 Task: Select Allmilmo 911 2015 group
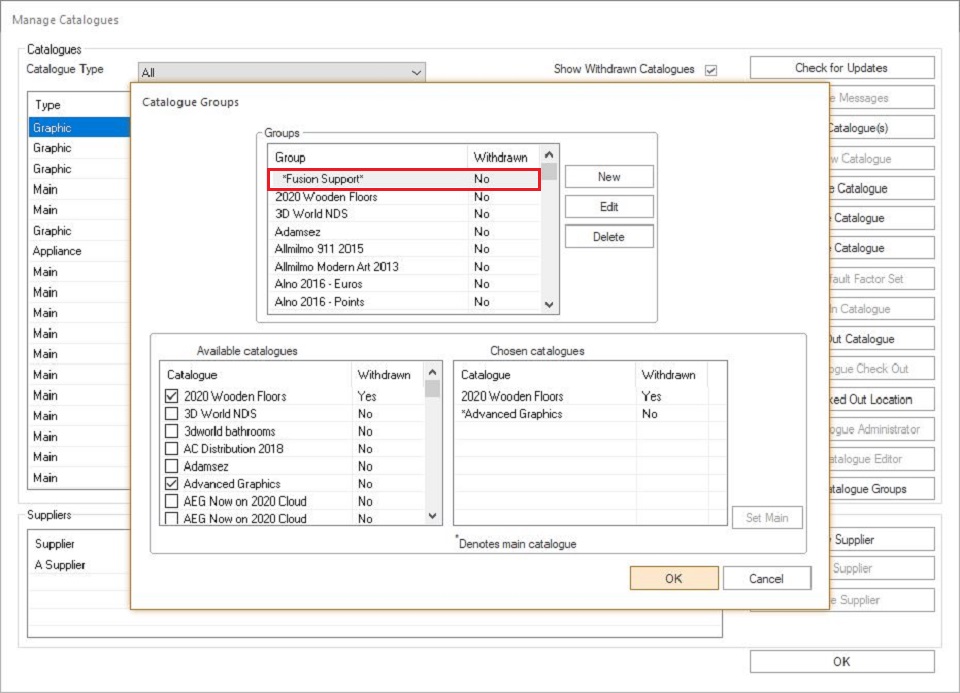(x=404, y=249)
